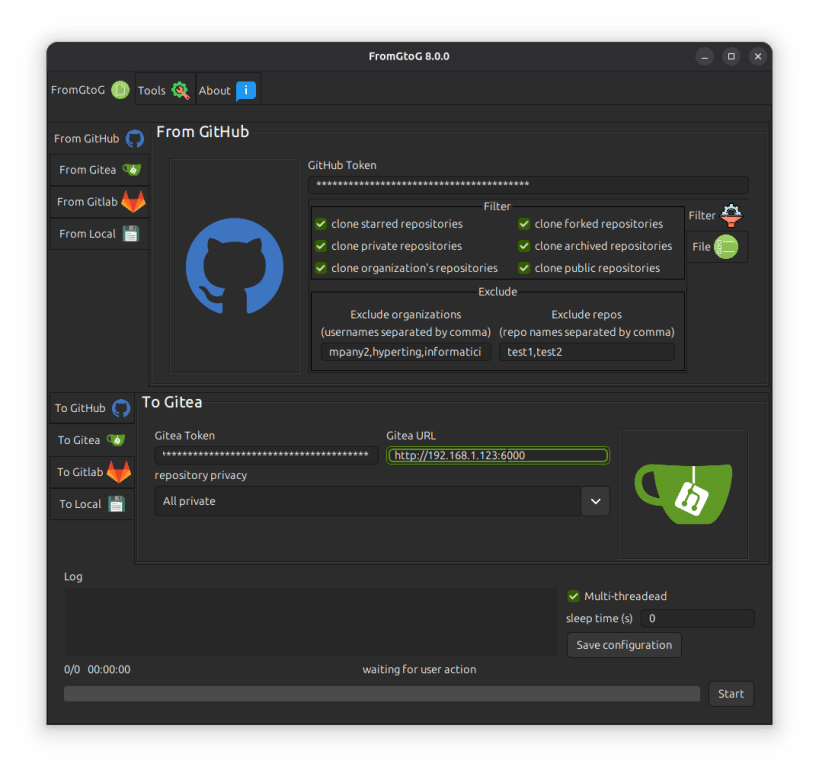819x776 pixels.
Task: Open the File side tab
Action: click(716, 246)
